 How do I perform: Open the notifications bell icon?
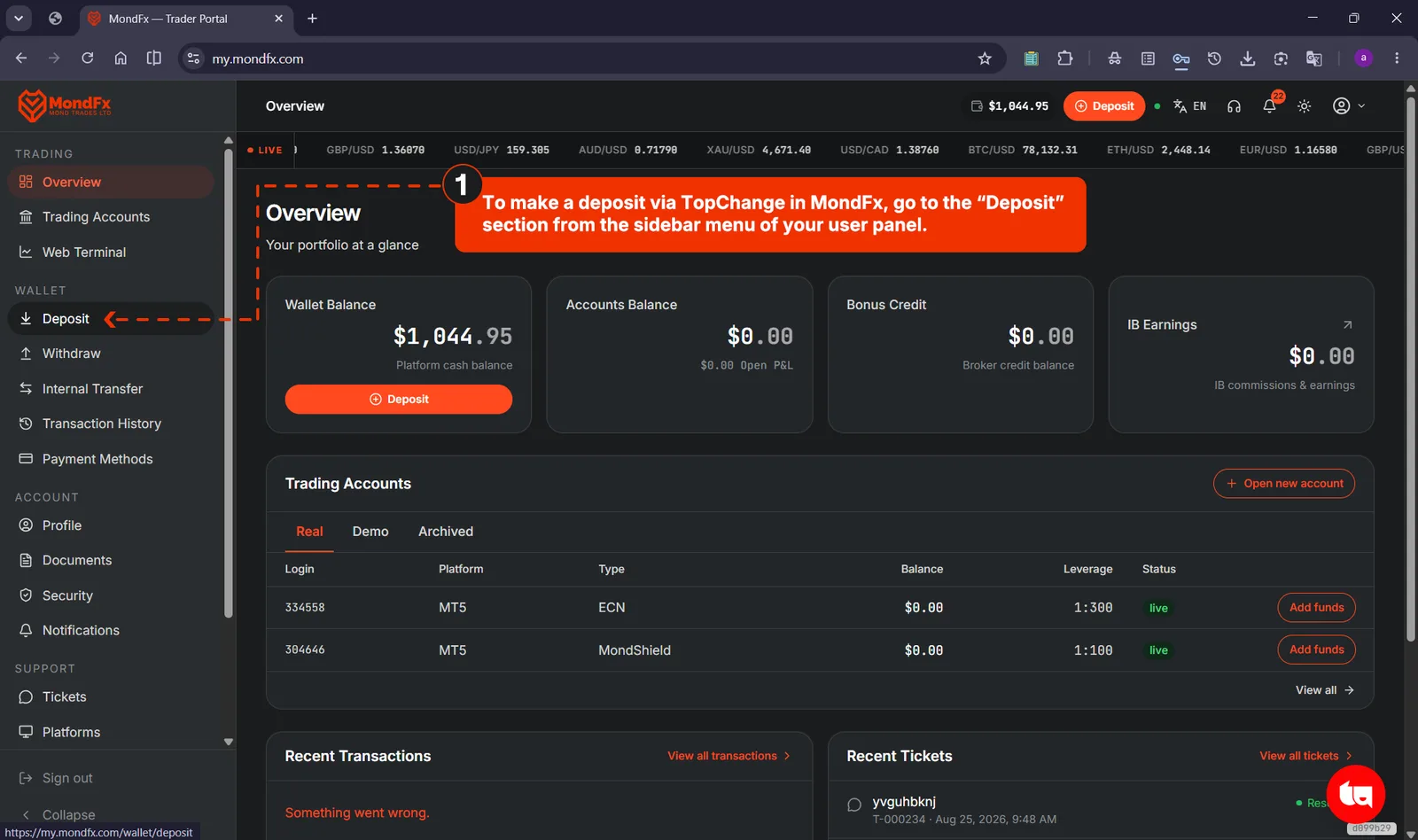click(1270, 105)
